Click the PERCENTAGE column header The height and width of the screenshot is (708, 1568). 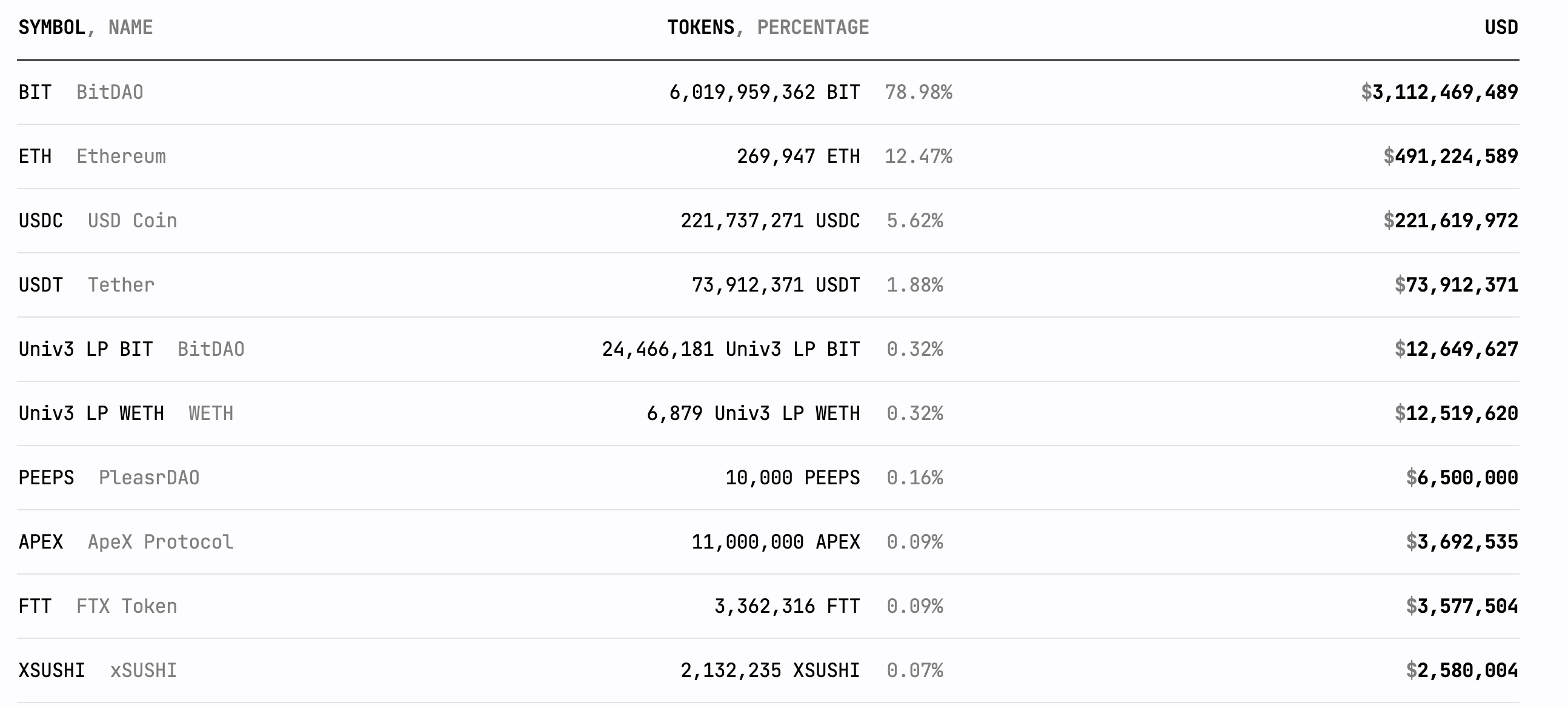coord(812,27)
